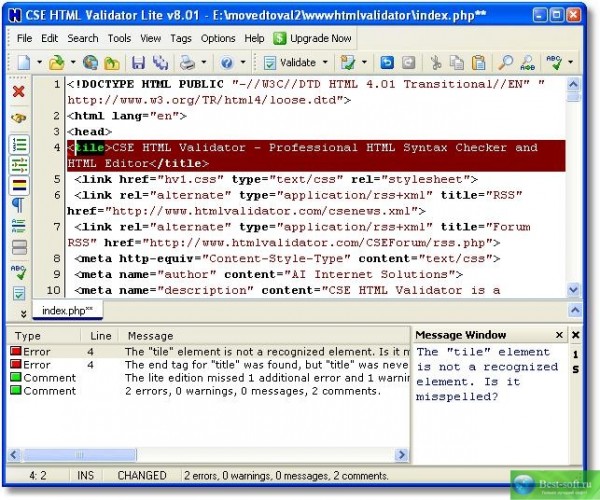Undo with the blue arrow icon
Image resolution: width=600 pixels, height=500 pixels.
pos(387,62)
